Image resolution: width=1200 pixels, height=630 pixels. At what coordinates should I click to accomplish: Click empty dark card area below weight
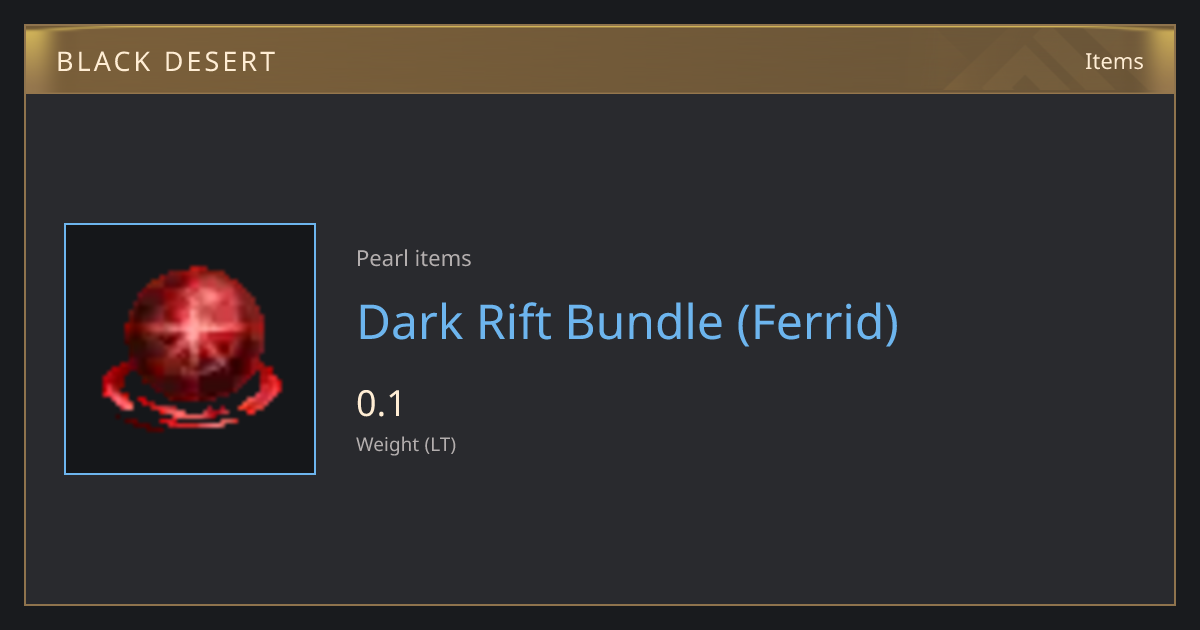click(700, 530)
